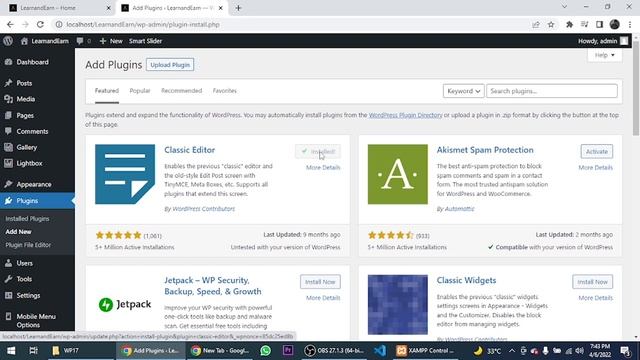The width and height of the screenshot is (640, 360).
Task: Open Plugin File Editor submenu item
Action: coord(28,245)
